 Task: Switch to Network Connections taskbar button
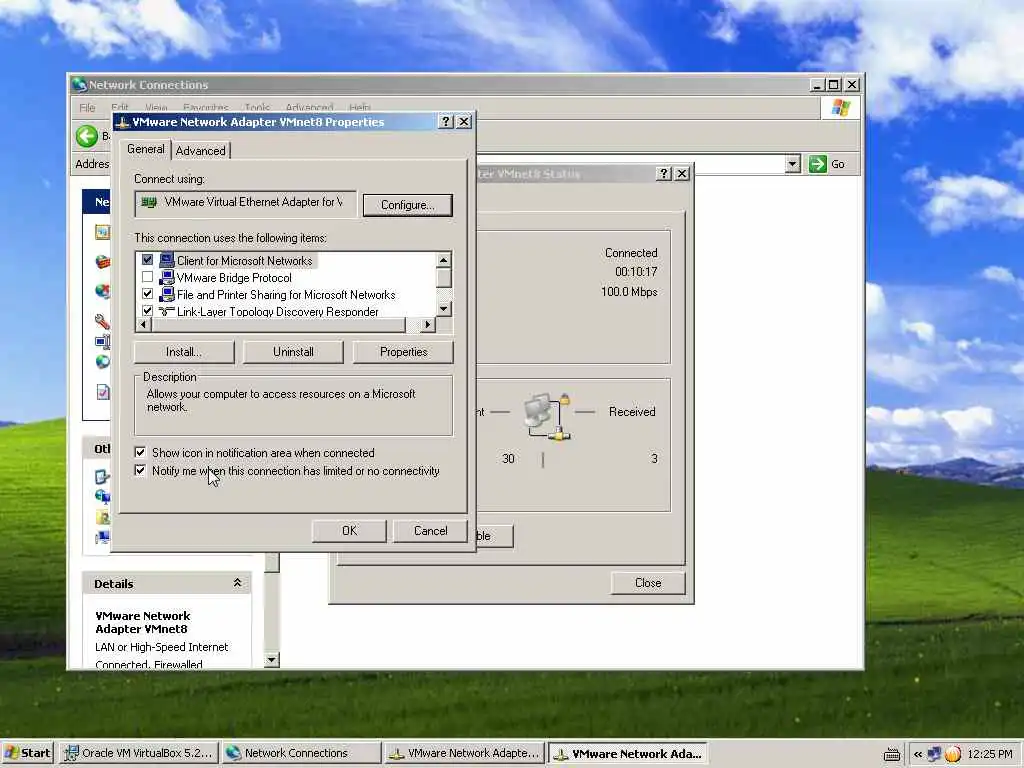tap(300, 753)
